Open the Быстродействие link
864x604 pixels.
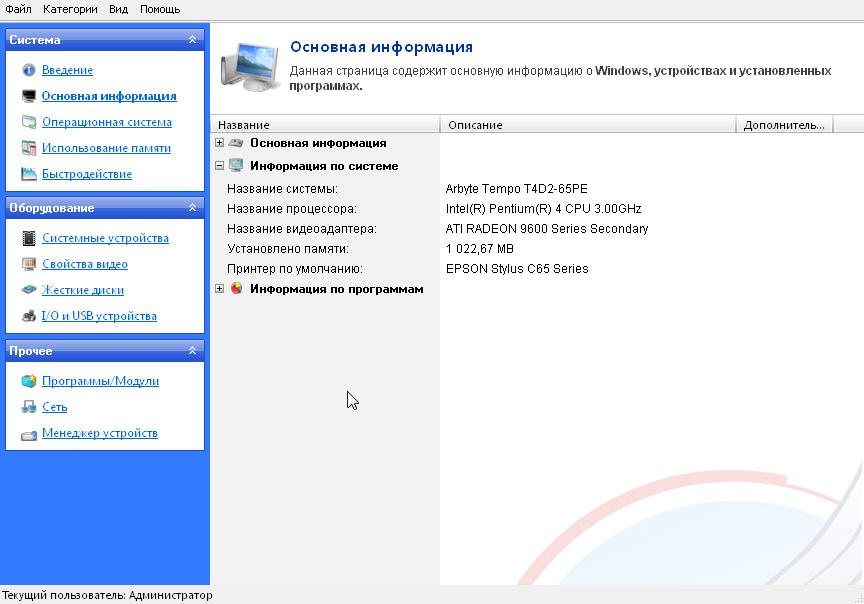pos(87,174)
